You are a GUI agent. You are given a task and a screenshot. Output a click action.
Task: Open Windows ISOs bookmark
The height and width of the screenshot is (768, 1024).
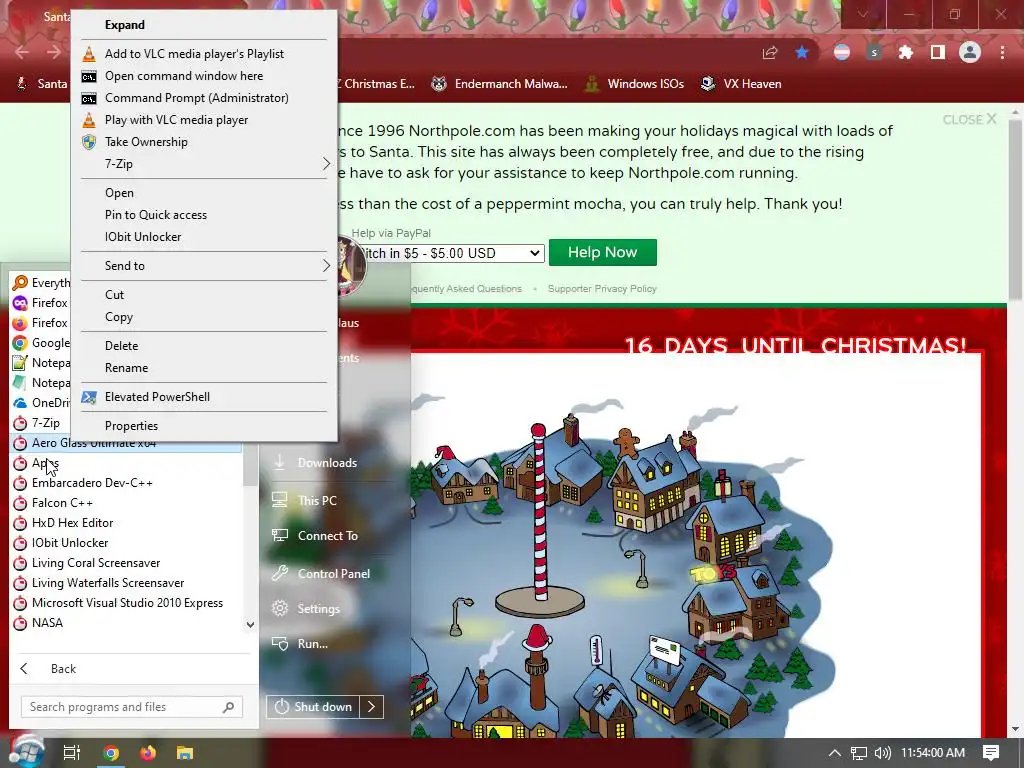pyautogui.click(x=634, y=84)
